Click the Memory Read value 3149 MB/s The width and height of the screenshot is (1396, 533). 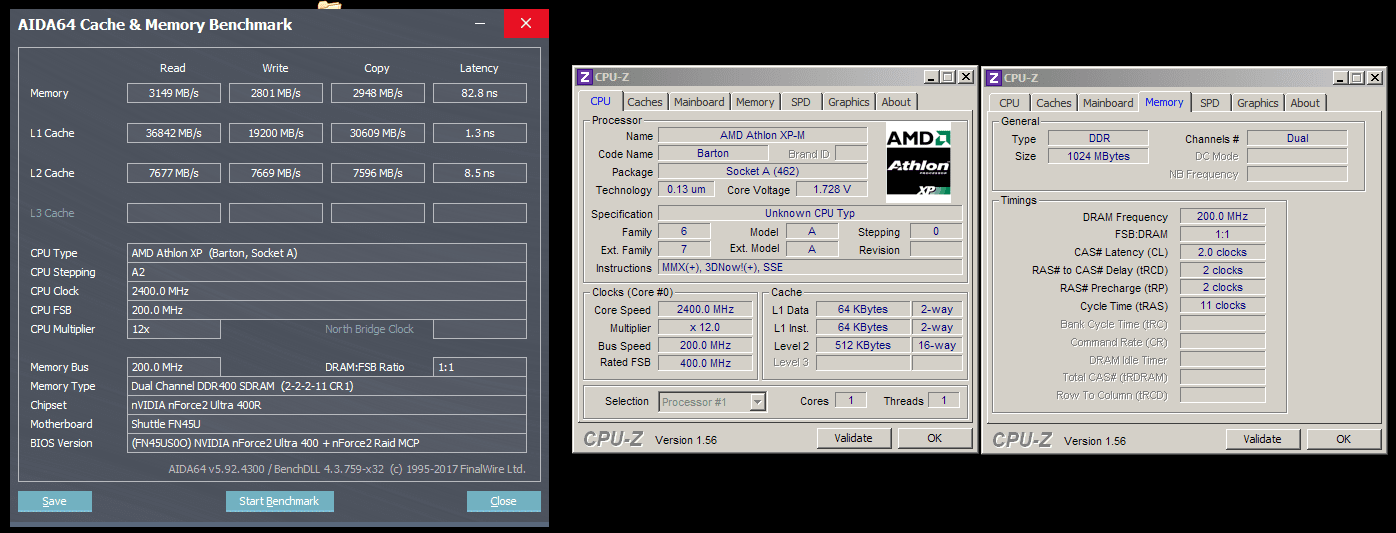(174, 93)
